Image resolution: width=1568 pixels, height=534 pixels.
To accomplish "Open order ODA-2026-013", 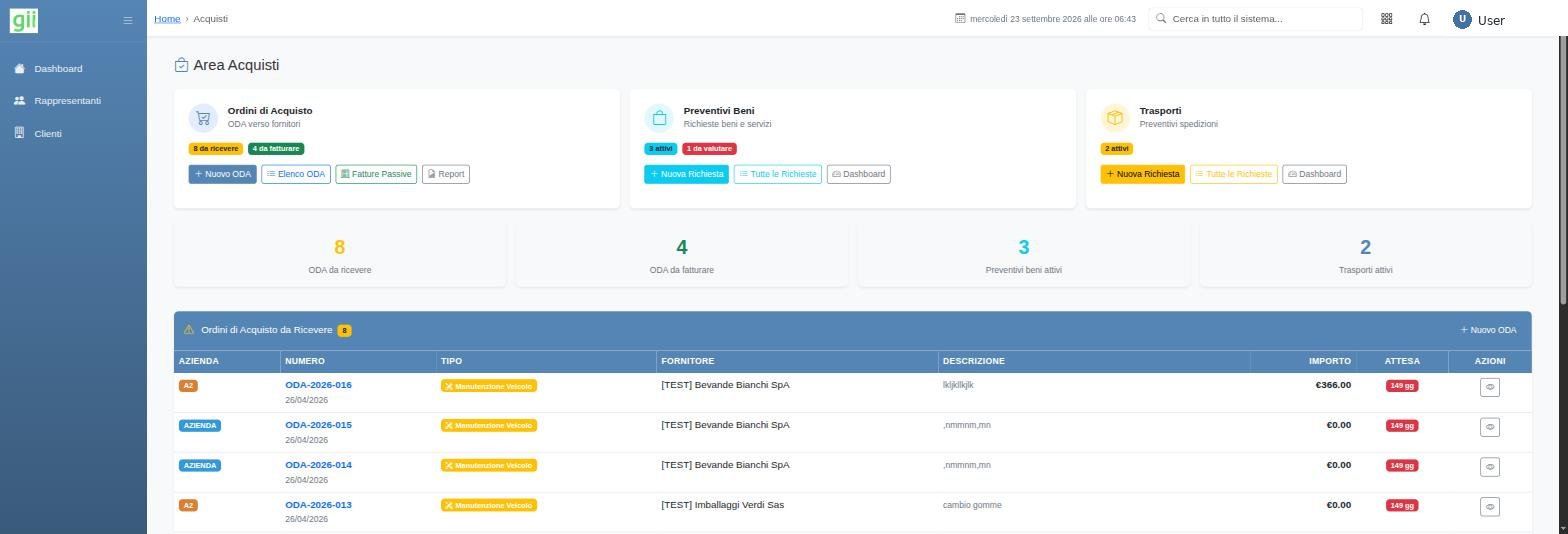I will click(x=318, y=505).
